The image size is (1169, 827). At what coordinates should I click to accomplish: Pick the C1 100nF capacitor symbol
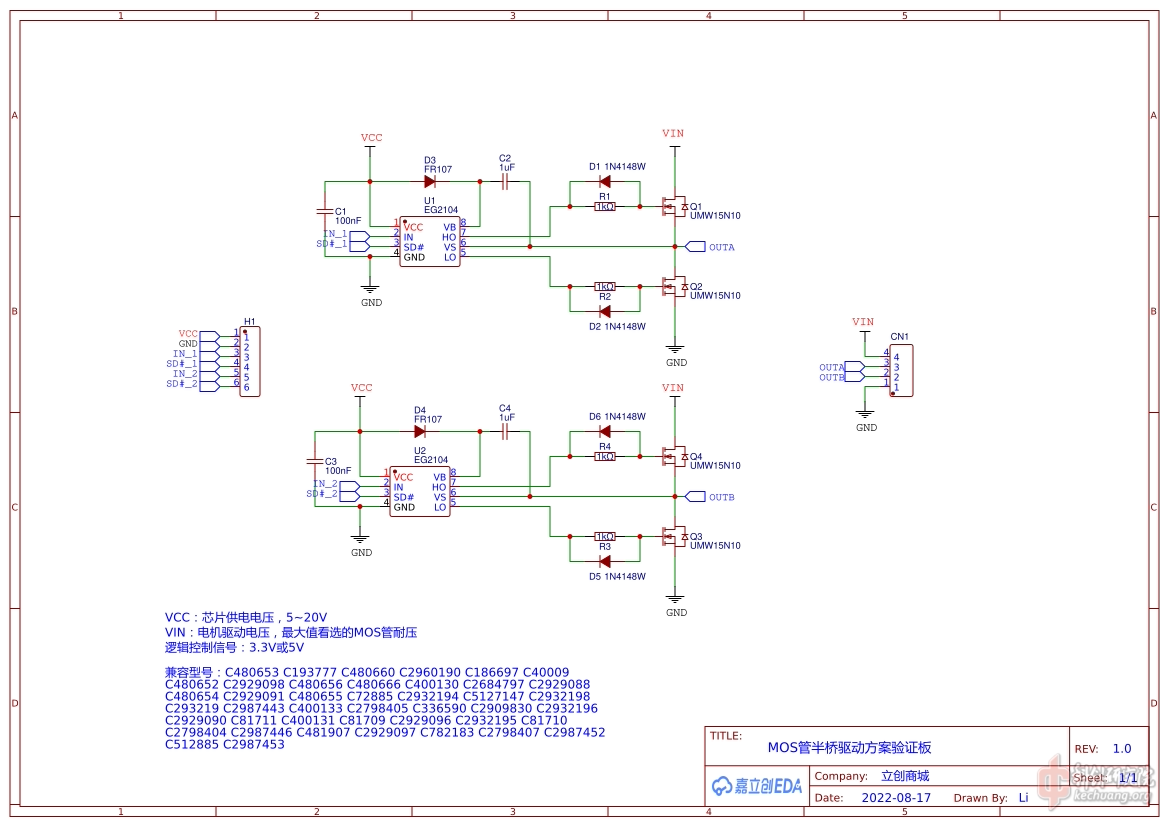(324, 212)
